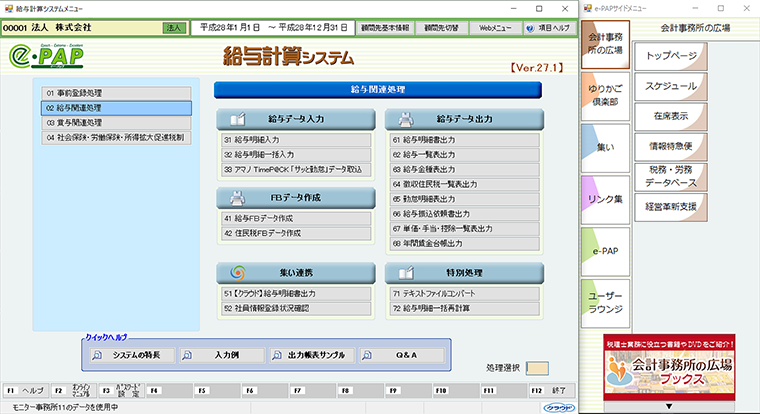Click the 会計事務所の広場ブックス banner

(669, 367)
